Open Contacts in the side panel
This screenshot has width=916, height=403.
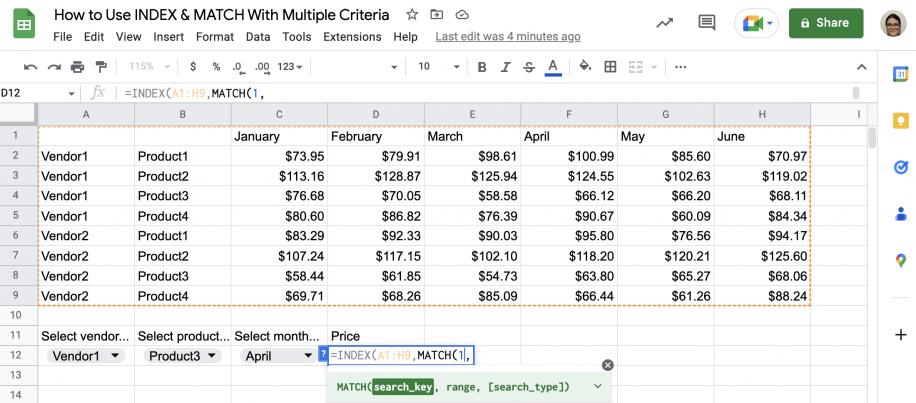900,214
